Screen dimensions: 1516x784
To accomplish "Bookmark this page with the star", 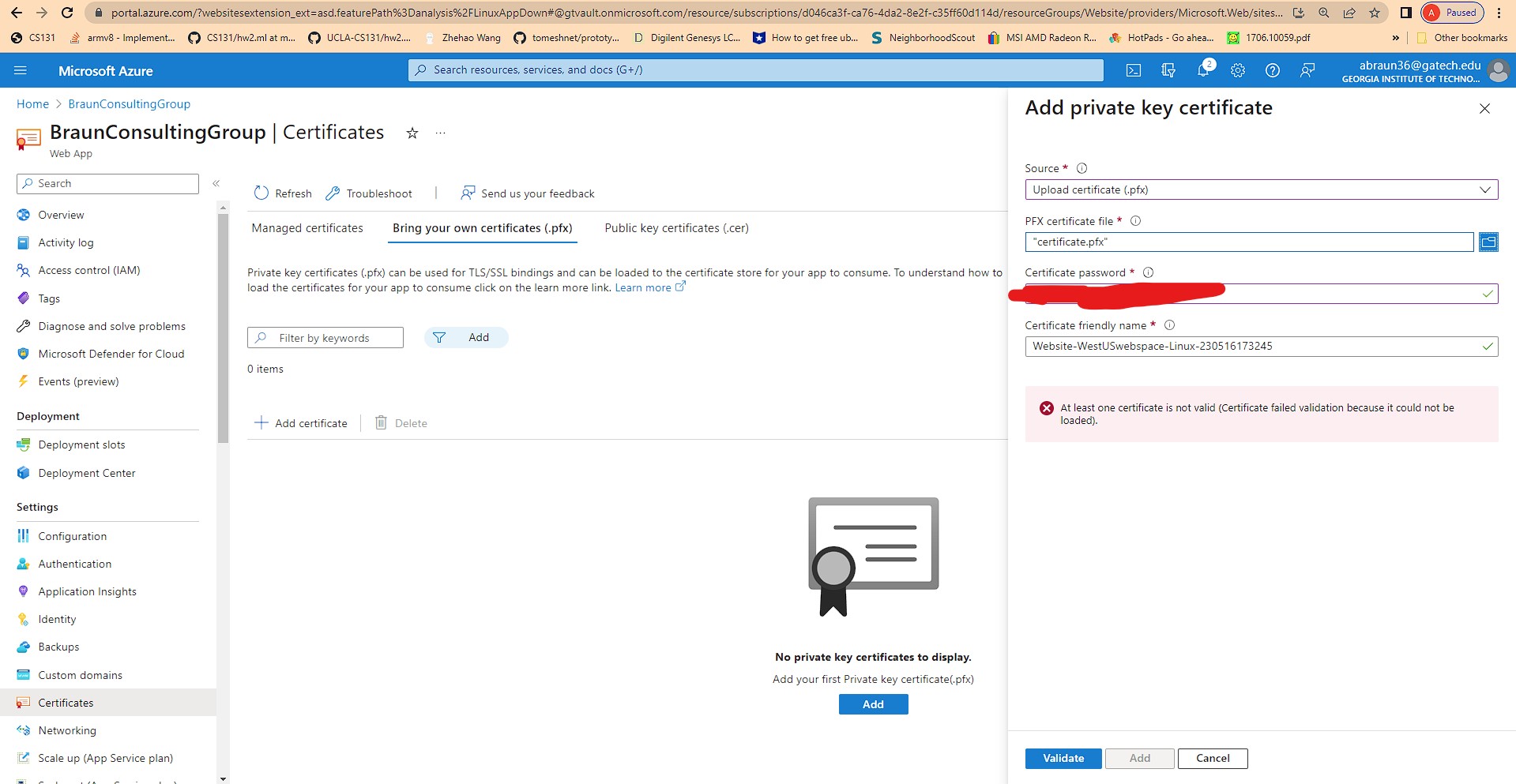I will [x=1375, y=13].
